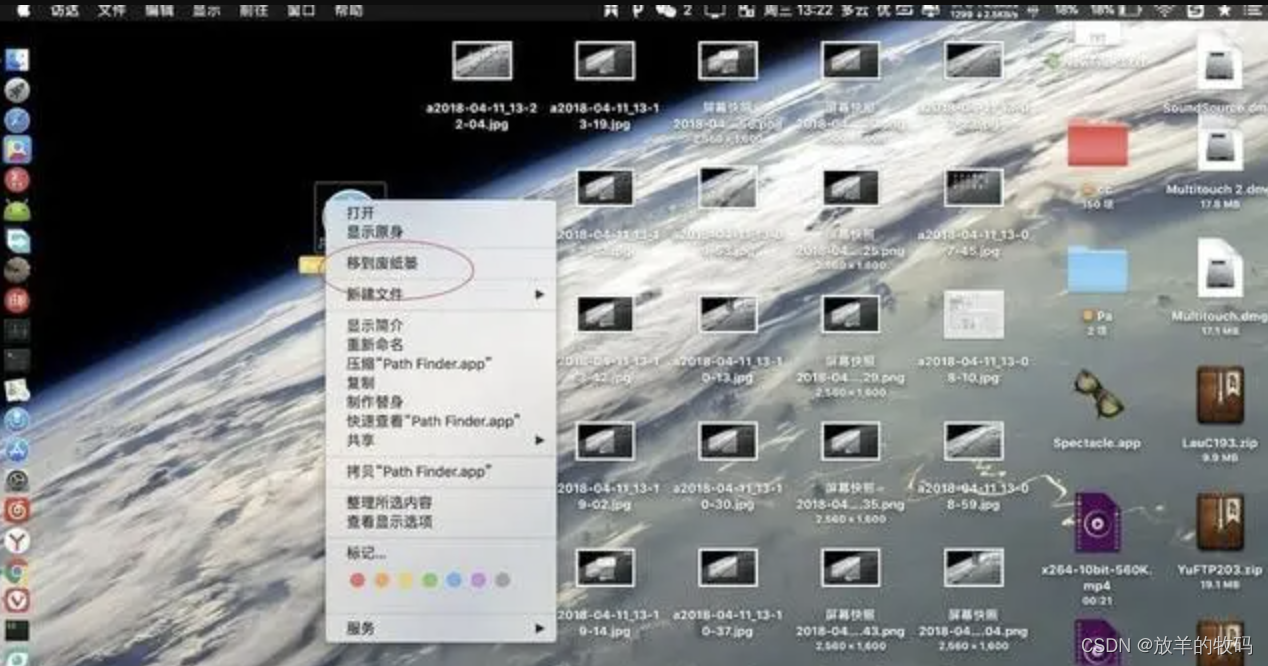Screen dimensions: 1268x666
Task: Open the App Store Dock icon
Action: [17, 451]
